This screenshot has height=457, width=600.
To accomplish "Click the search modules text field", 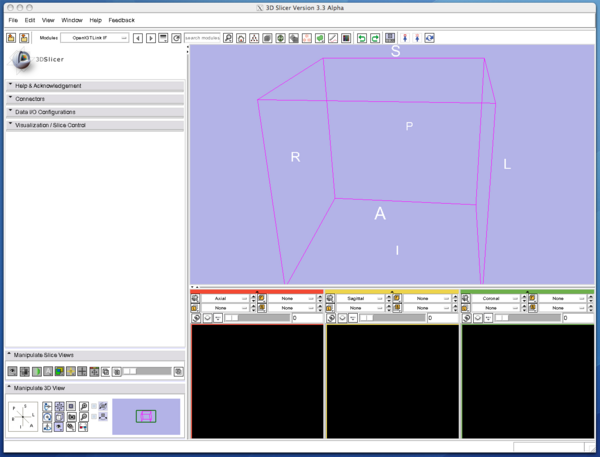I will pyautogui.click(x=202, y=38).
